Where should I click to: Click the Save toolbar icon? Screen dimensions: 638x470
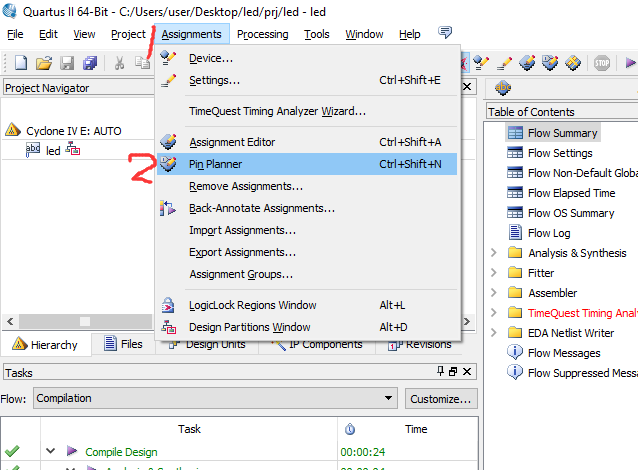pyautogui.click(x=67, y=63)
